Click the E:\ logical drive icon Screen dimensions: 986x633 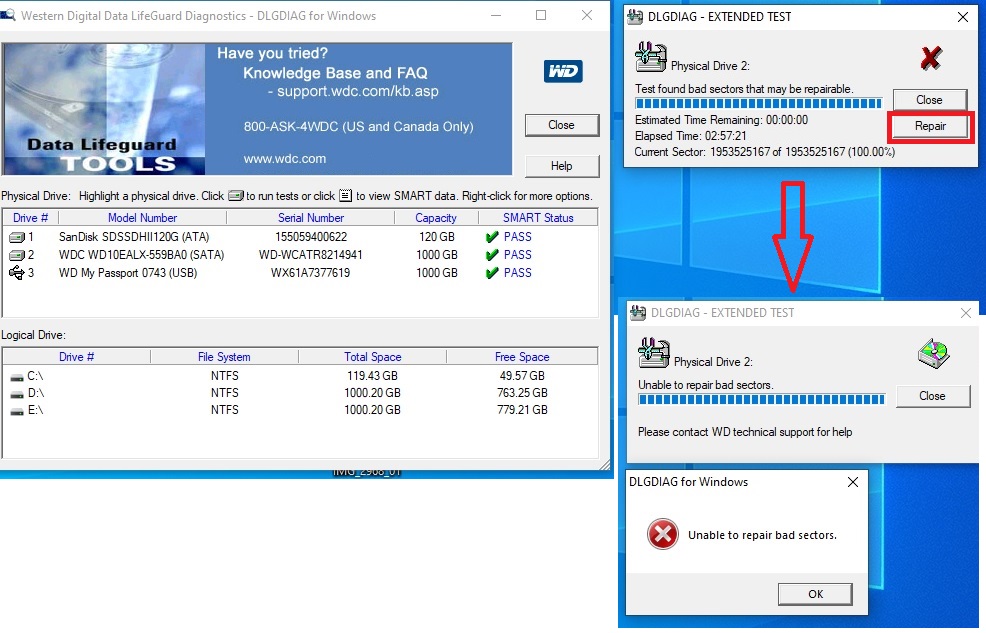(x=17, y=412)
